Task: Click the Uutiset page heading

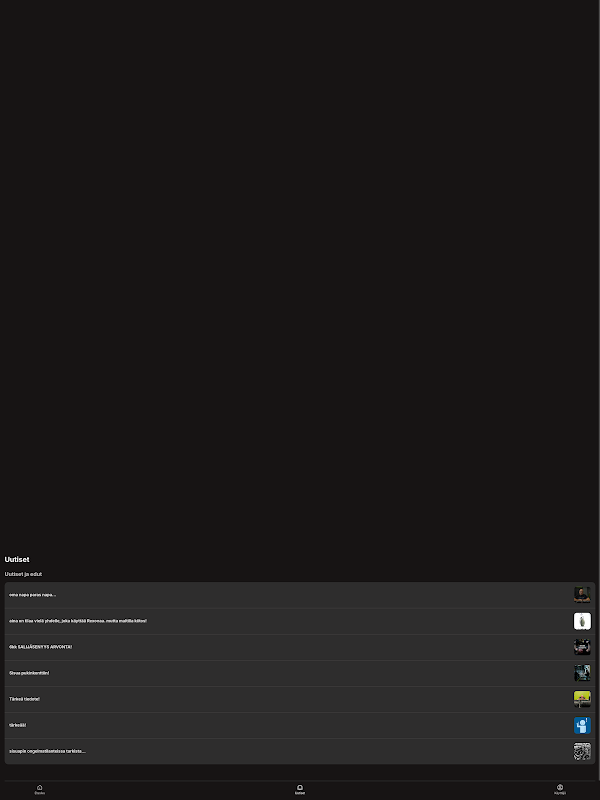Action: click(x=17, y=560)
